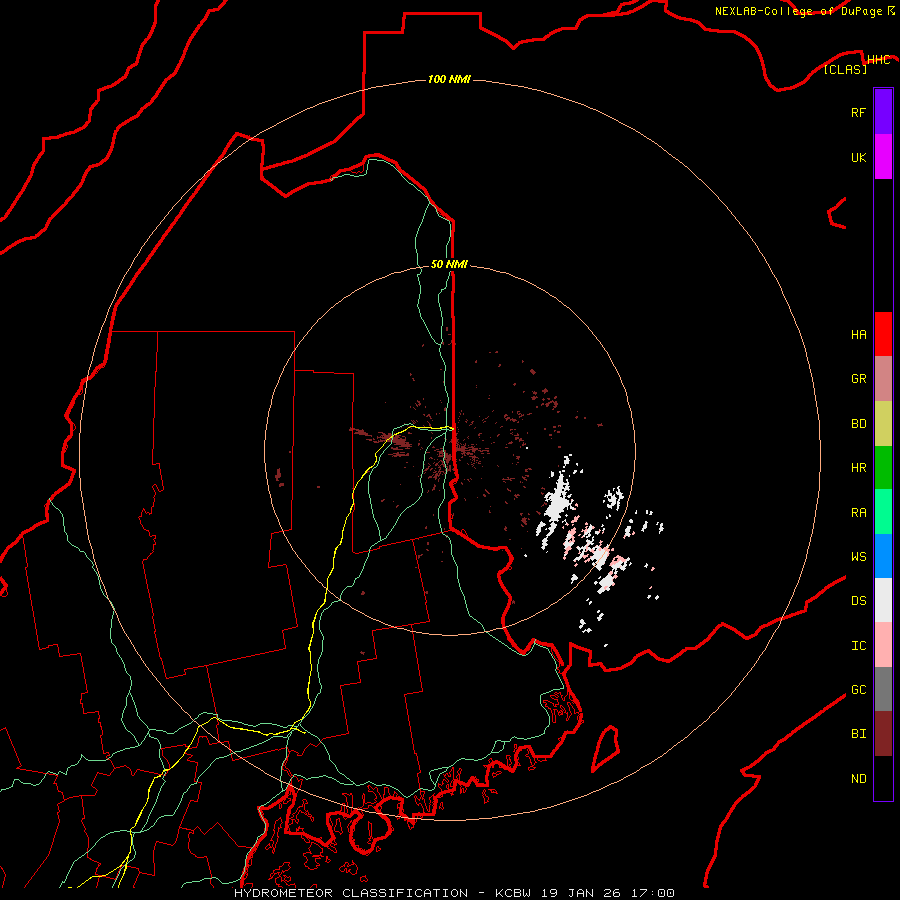This screenshot has height=900, width=900.
Task: Click the DS white legend swatch
Action: pyautogui.click(x=883, y=600)
